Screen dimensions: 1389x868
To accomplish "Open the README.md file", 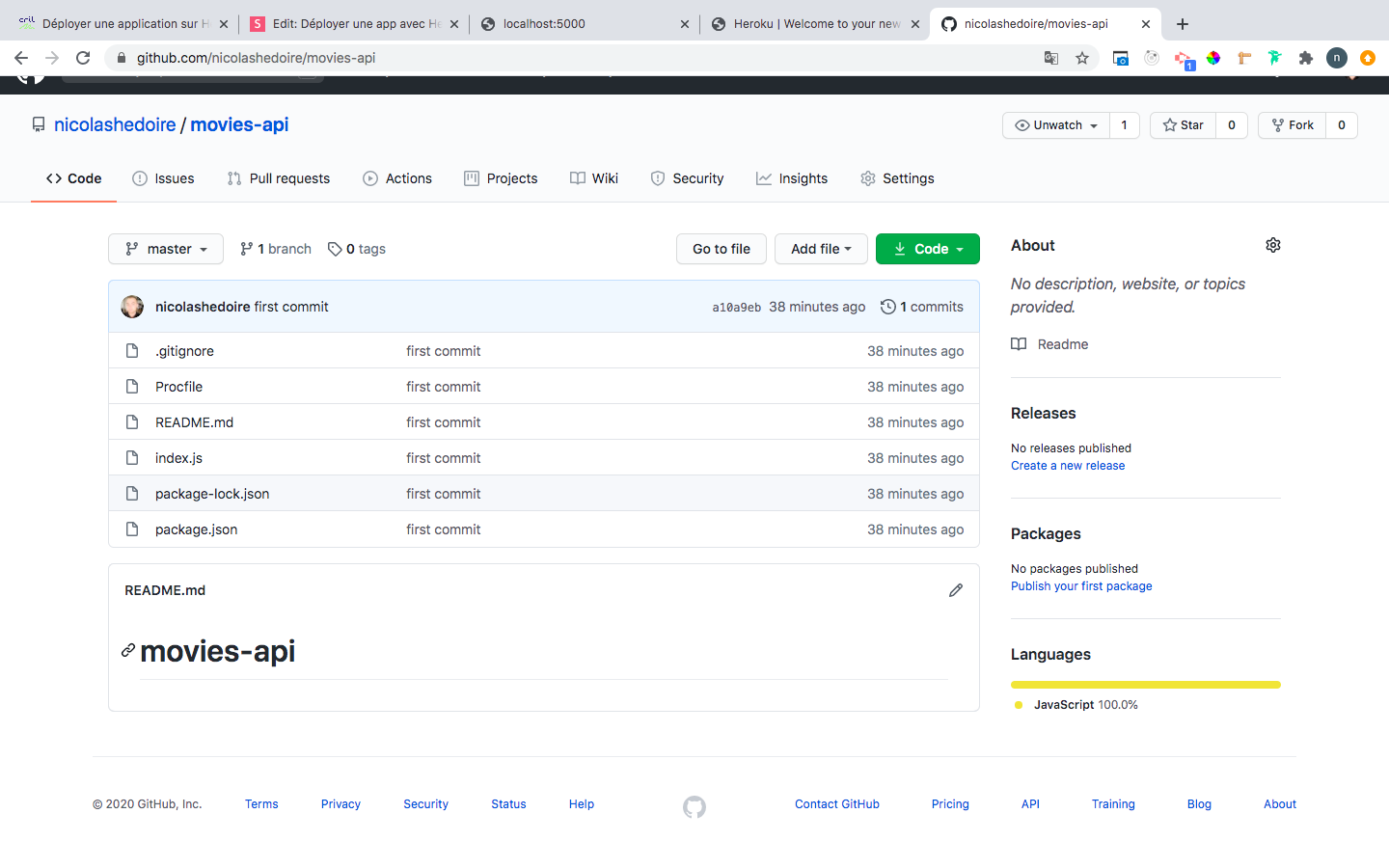I will click(x=194, y=422).
